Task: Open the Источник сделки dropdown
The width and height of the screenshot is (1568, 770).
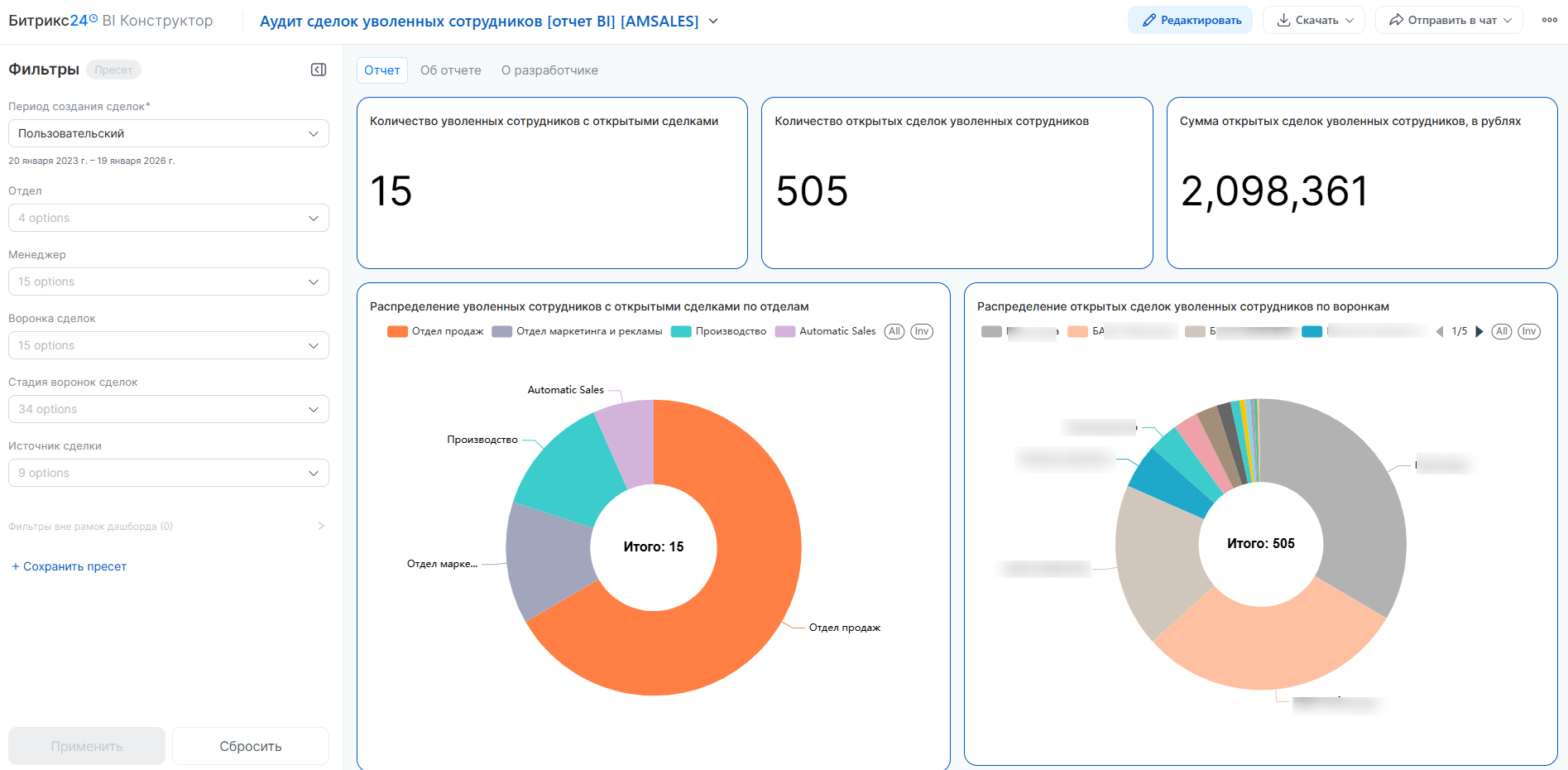Action: pyautogui.click(x=169, y=473)
